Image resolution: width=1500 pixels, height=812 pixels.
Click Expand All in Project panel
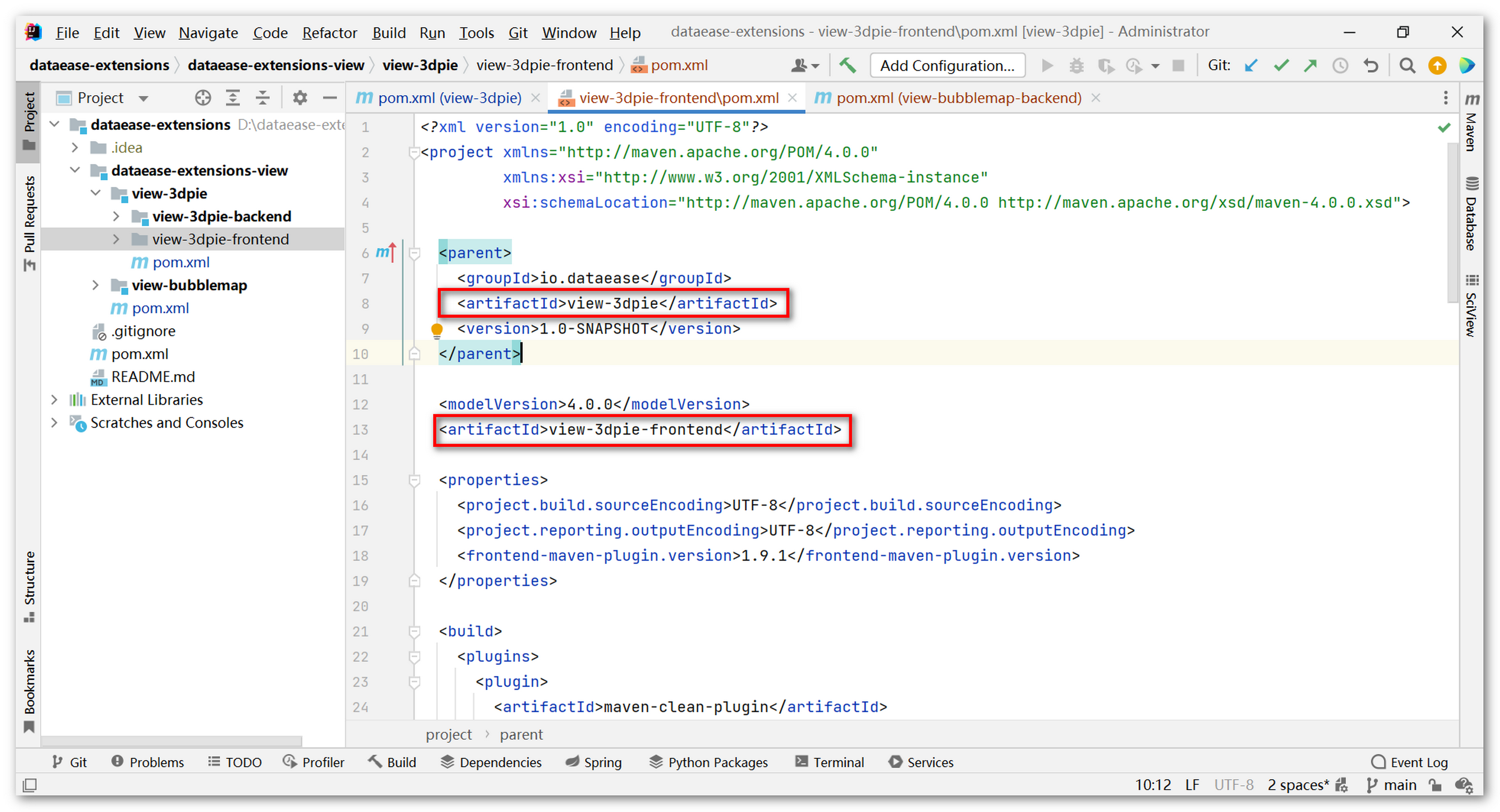pos(233,98)
